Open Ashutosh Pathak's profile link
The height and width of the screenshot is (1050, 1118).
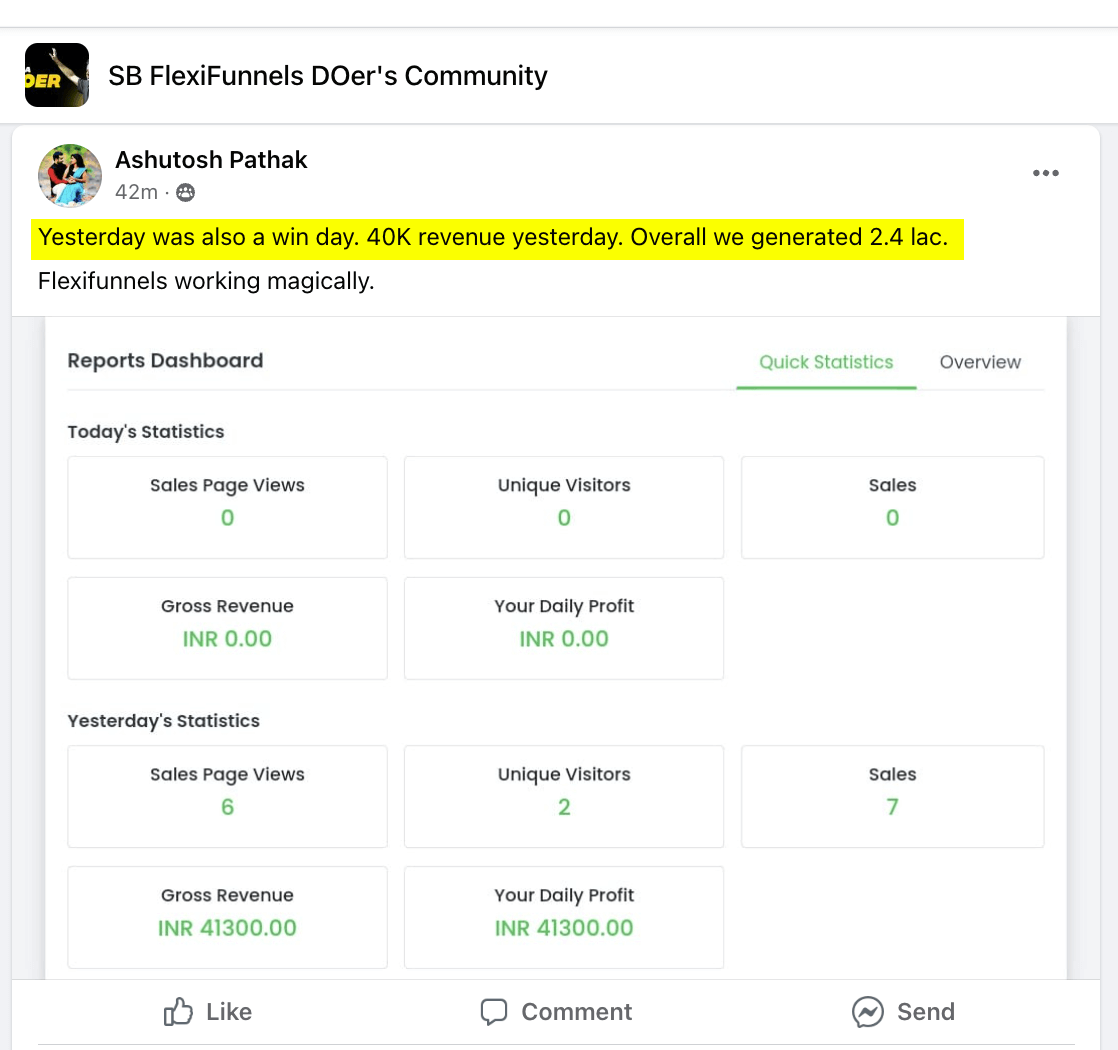click(211, 159)
